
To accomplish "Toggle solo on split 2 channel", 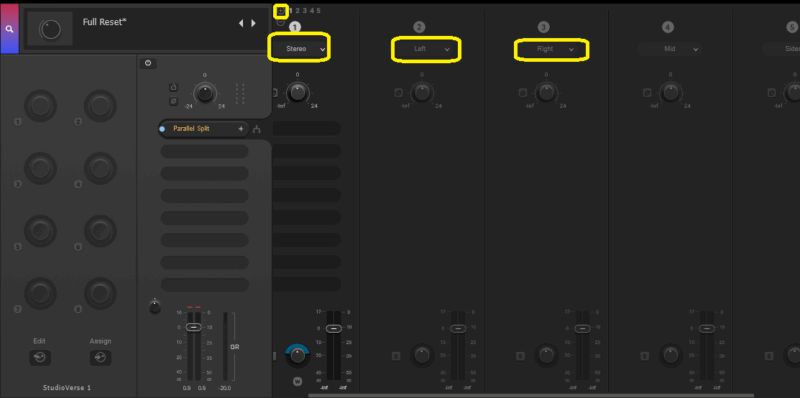I will click(396, 356).
